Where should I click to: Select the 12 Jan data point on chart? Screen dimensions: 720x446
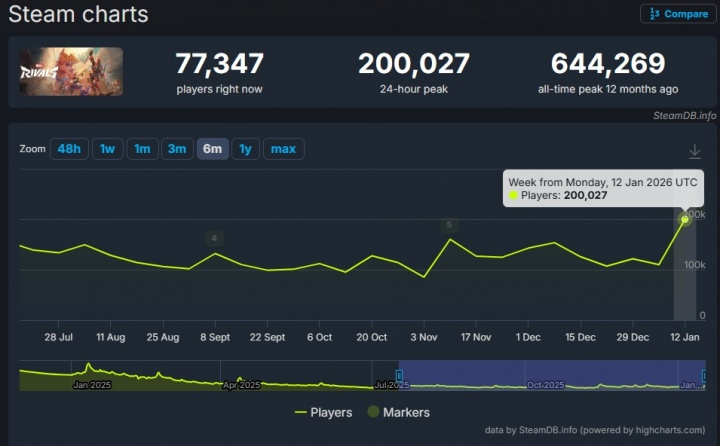click(685, 220)
